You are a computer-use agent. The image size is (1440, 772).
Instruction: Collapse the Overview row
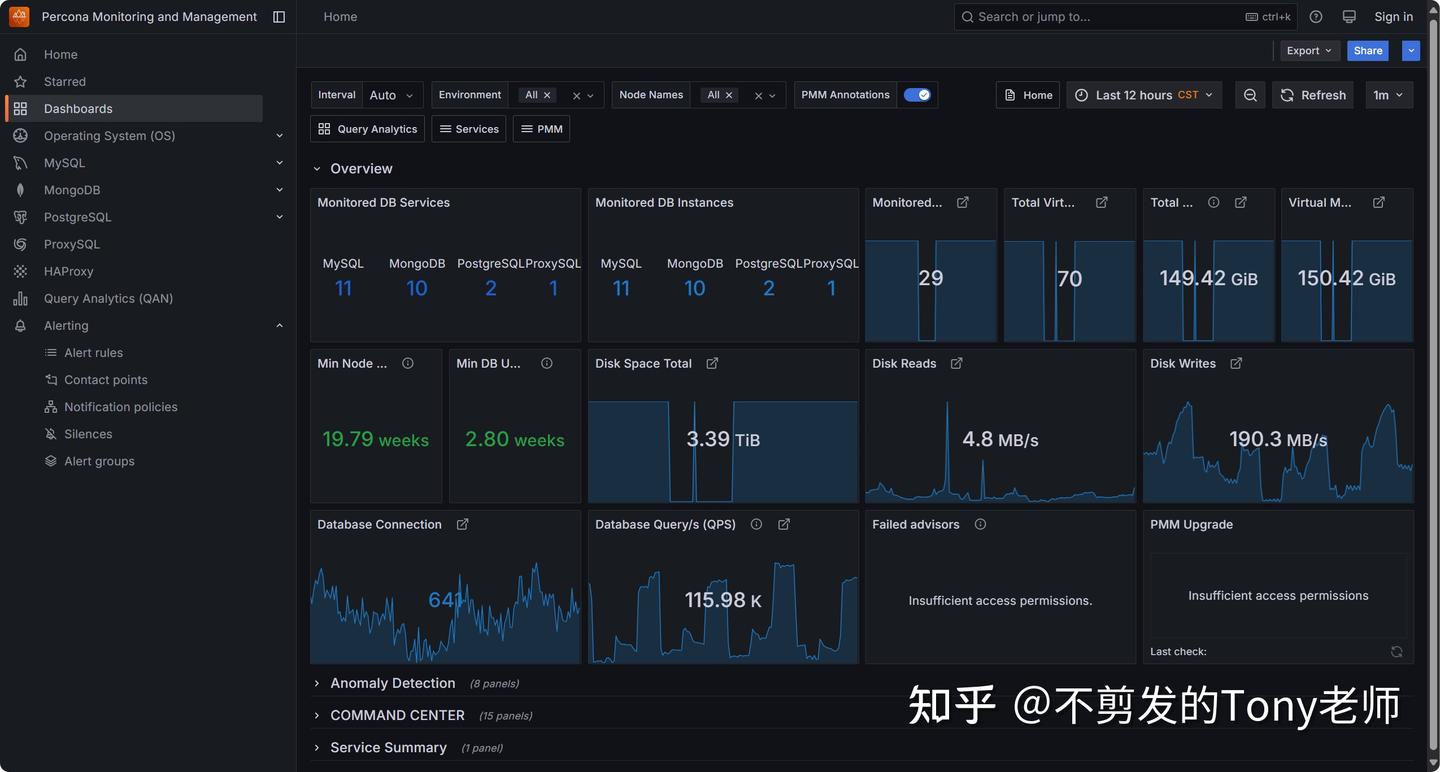pos(317,169)
